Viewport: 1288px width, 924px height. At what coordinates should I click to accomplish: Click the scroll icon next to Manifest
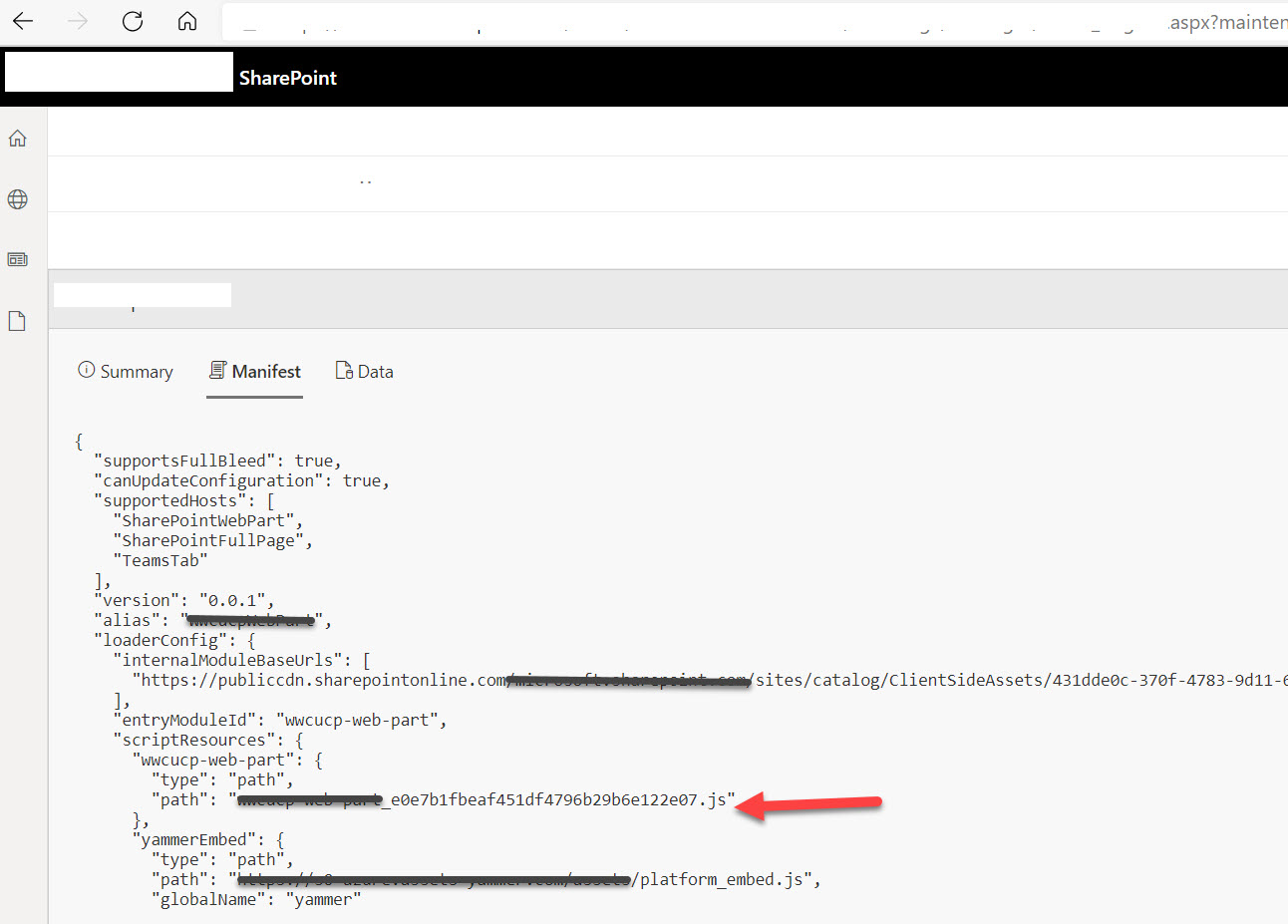click(217, 369)
